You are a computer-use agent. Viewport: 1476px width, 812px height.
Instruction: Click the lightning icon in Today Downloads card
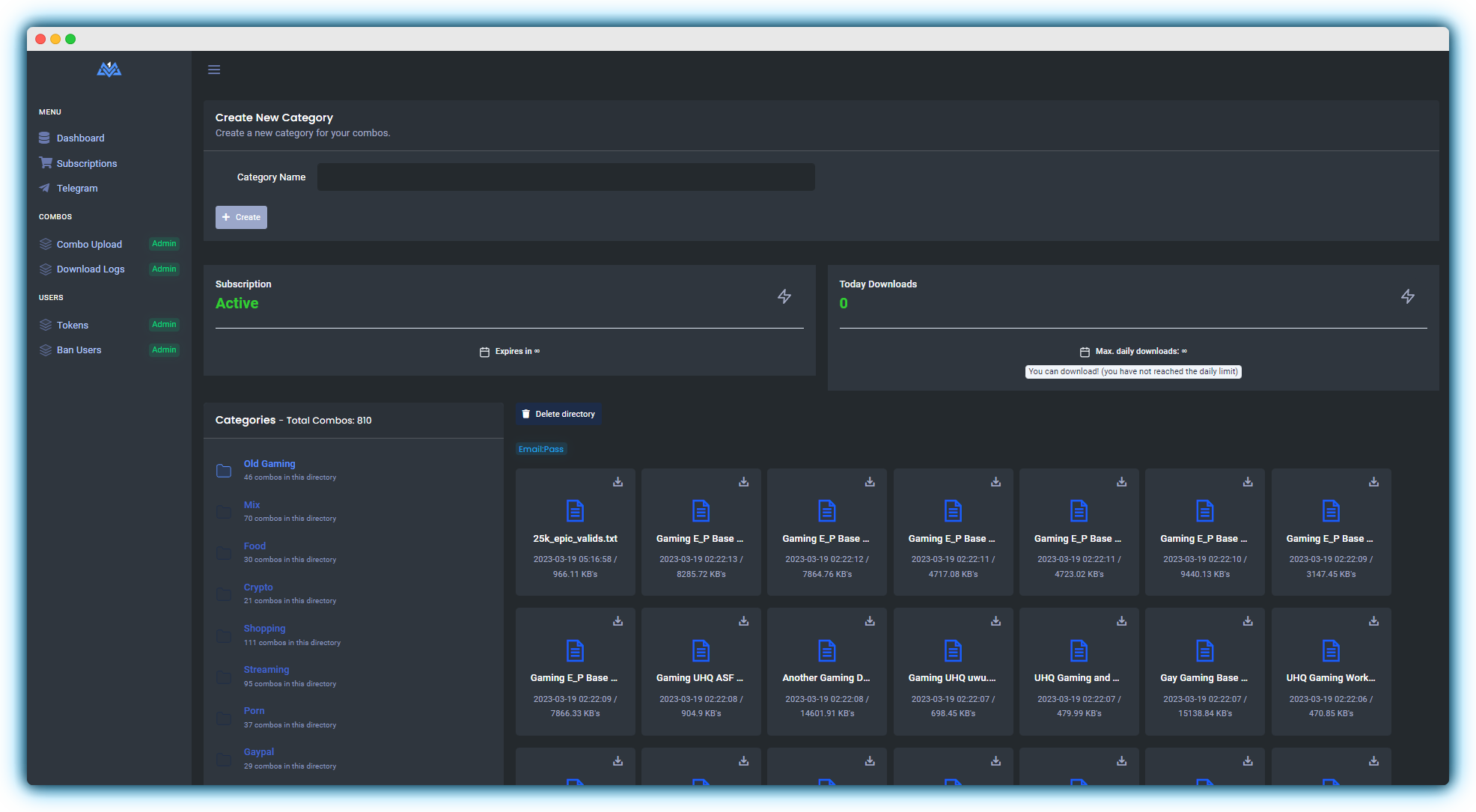pos(1407,296)
